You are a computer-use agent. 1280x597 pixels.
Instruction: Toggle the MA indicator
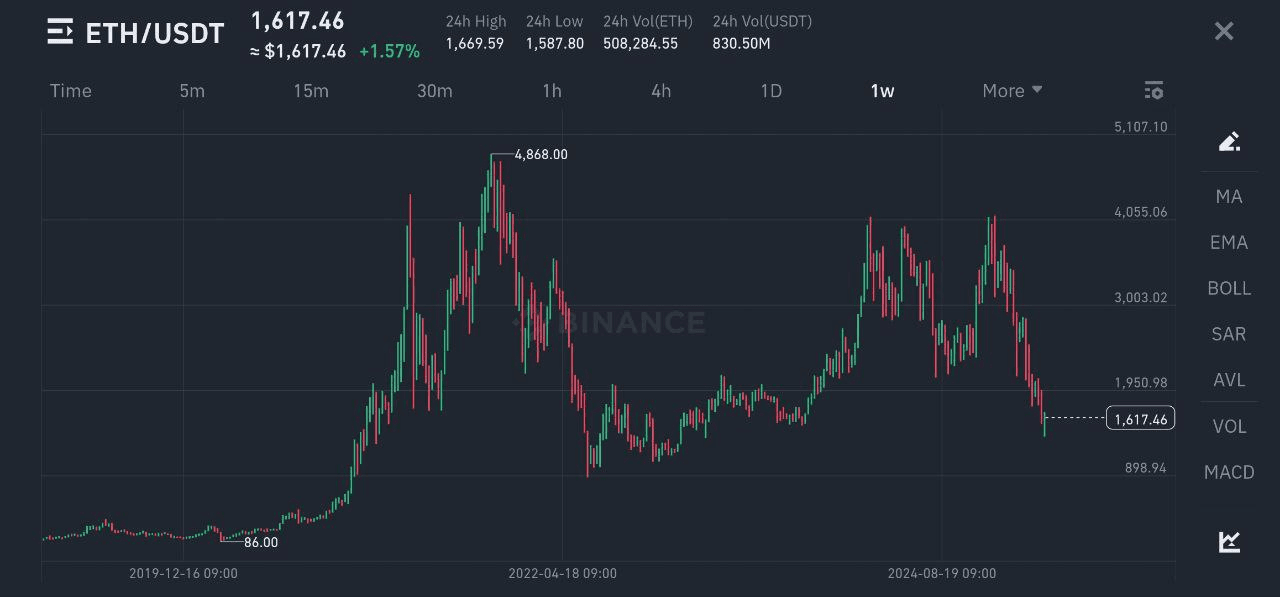tap(1229, 196)
